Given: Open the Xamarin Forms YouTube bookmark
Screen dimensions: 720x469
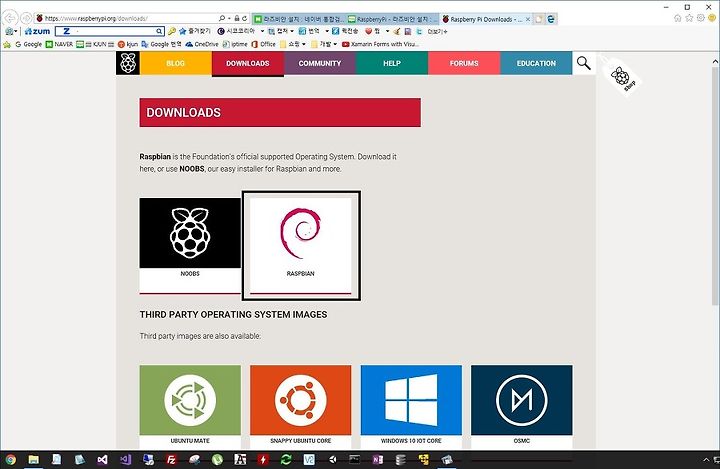Looking at the screenshot, I should click(x=381, y=44).
